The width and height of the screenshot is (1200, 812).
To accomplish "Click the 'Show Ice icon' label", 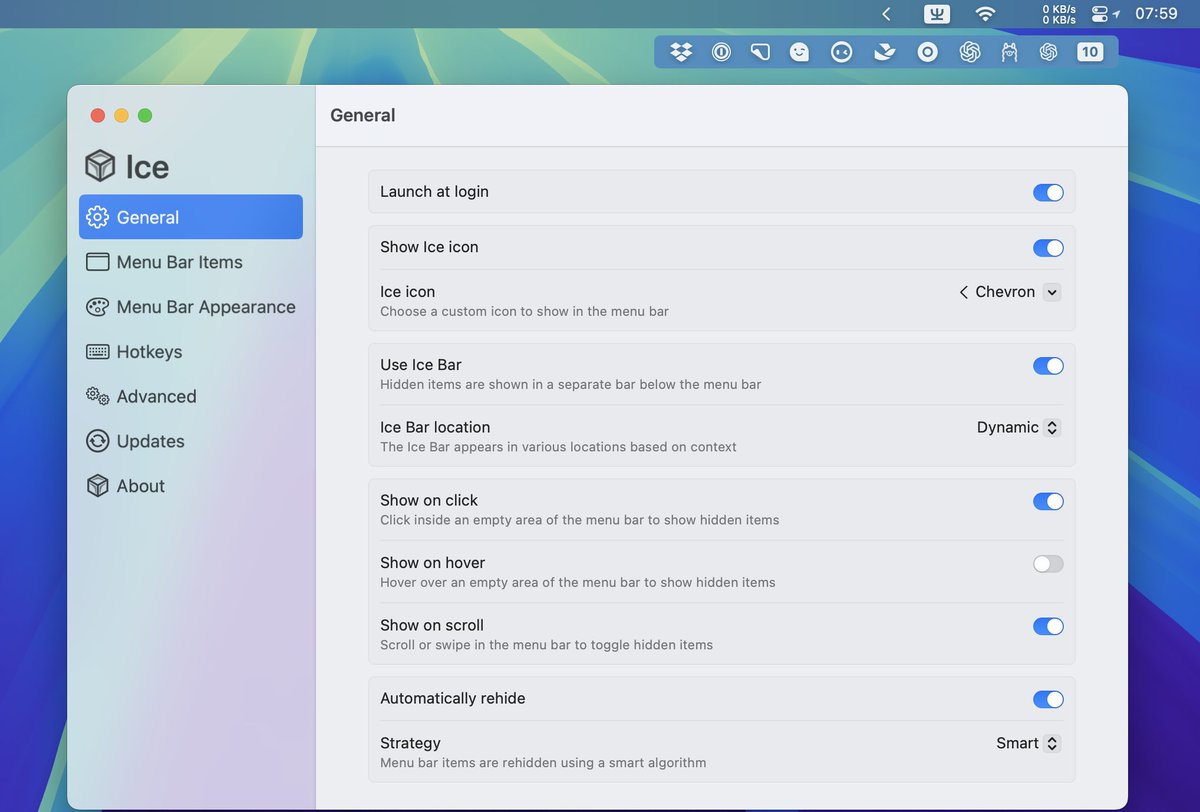I will 429,247.
